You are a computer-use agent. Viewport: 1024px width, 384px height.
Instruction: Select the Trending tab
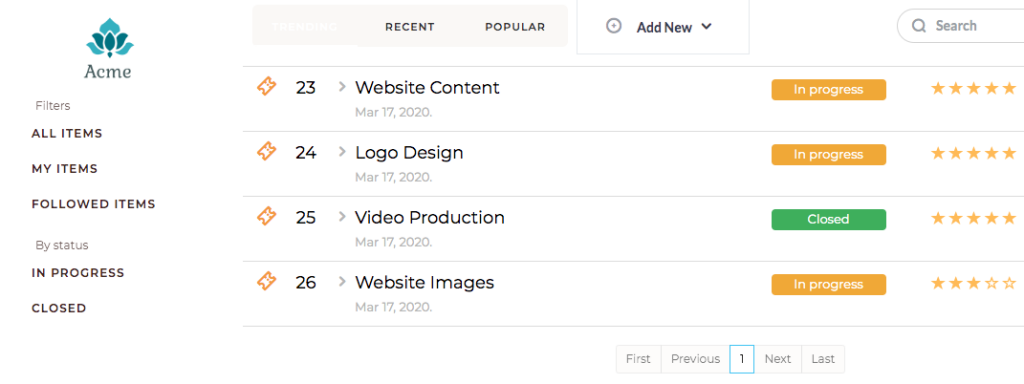click(304, 27)
